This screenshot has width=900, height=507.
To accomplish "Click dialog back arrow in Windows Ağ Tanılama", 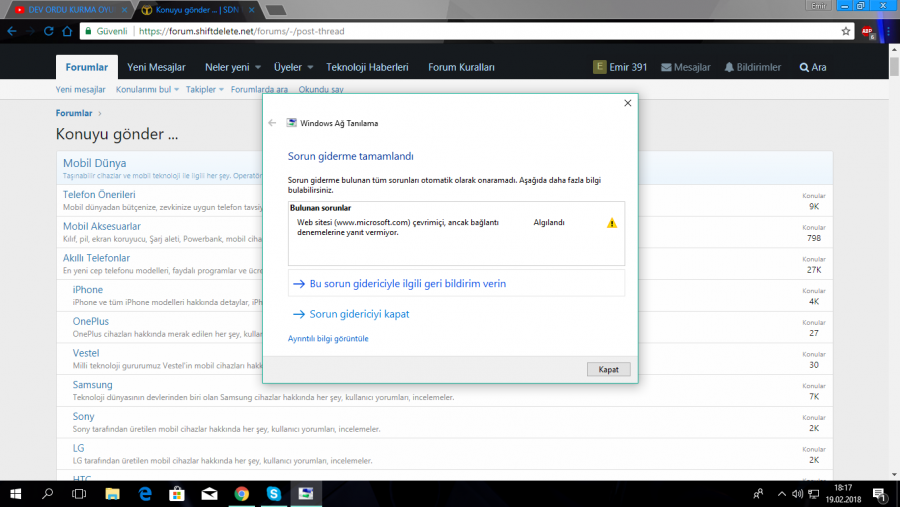I will point(272,123).
